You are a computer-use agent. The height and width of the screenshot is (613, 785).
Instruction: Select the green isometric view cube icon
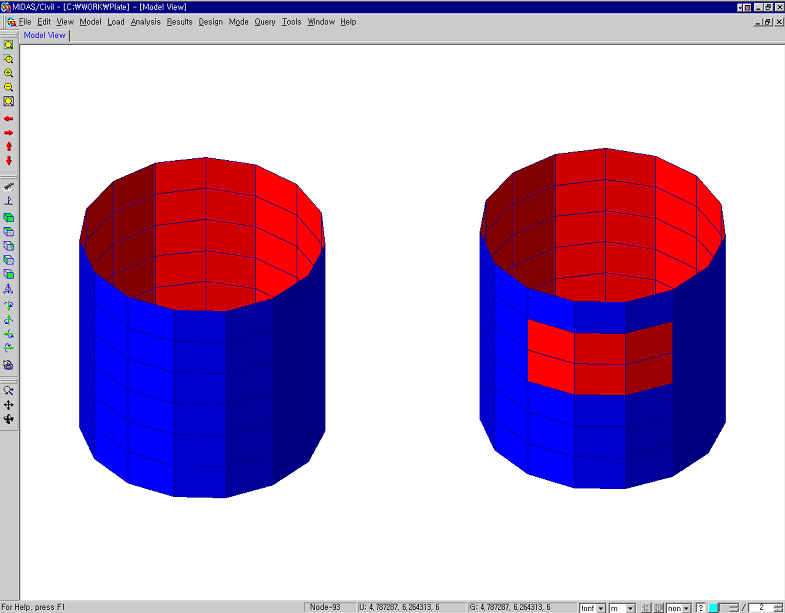pyautogui.click(x=9, y=217)
